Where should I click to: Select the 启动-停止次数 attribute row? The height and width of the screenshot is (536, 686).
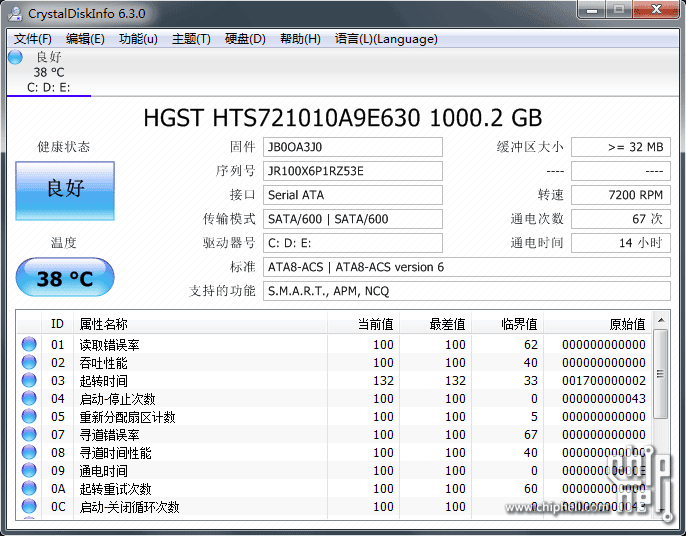point(335,398)
